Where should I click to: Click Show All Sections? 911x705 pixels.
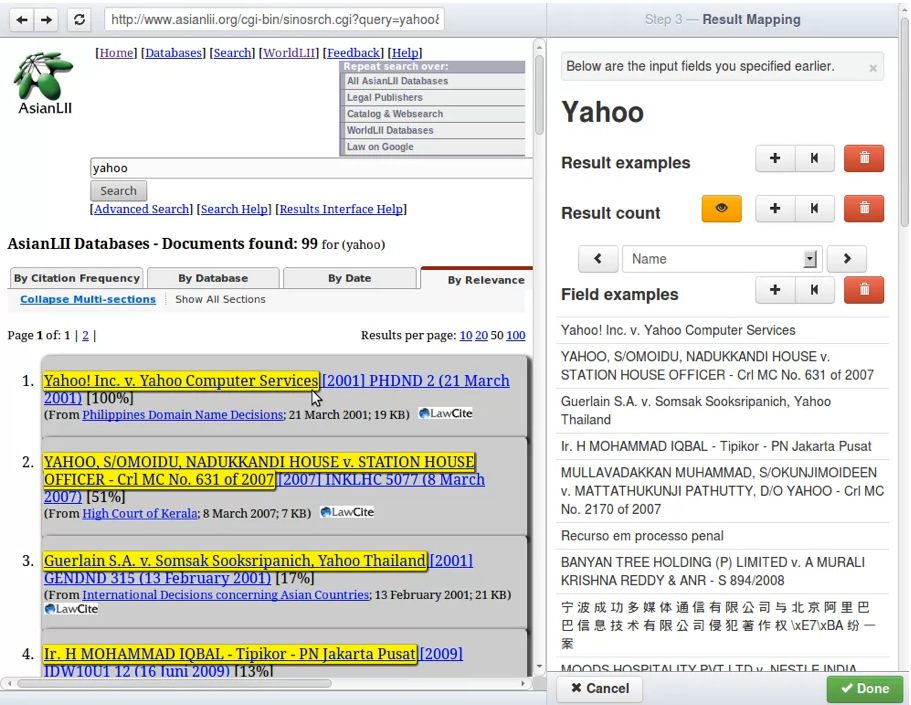pos(220,299)
